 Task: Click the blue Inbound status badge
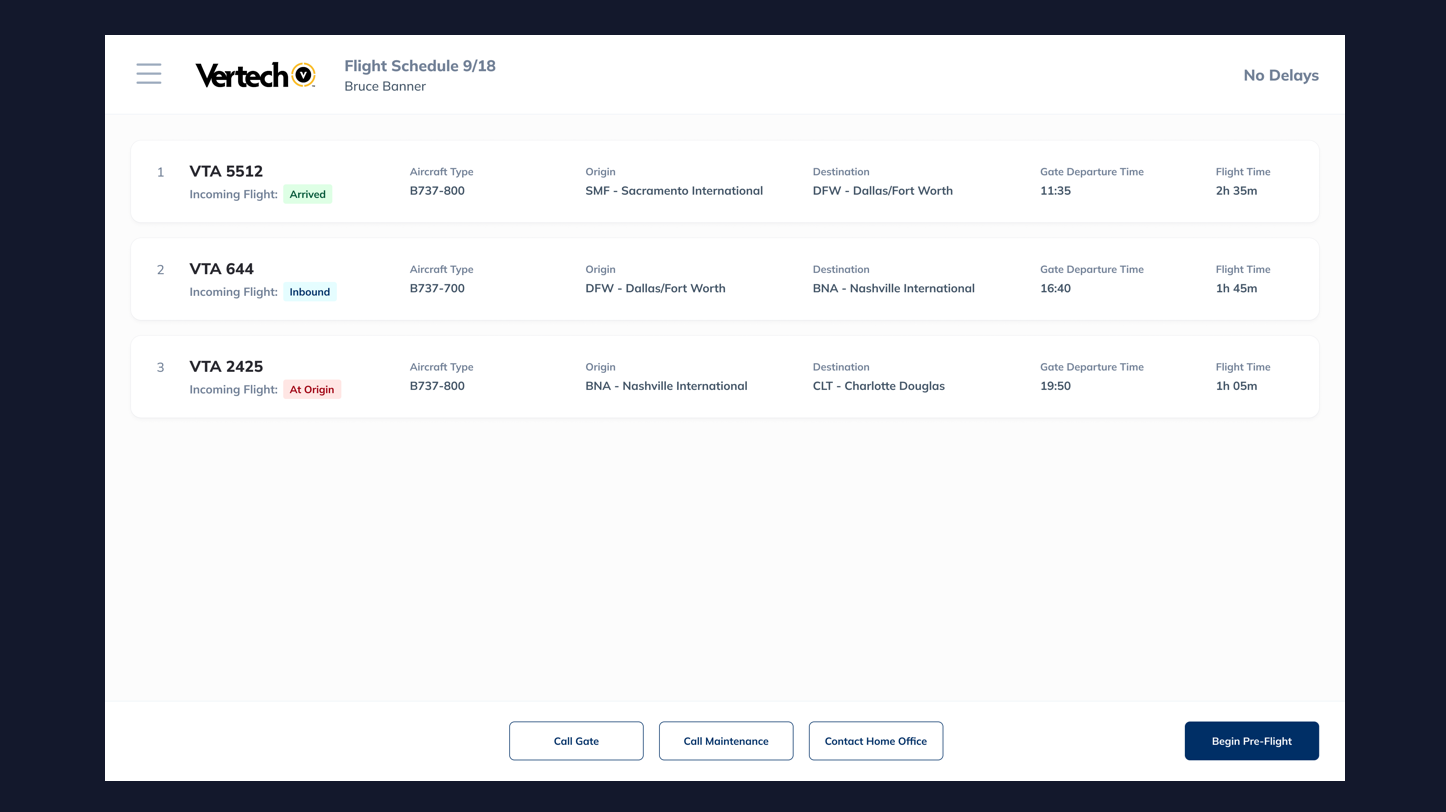click(309, 292)
